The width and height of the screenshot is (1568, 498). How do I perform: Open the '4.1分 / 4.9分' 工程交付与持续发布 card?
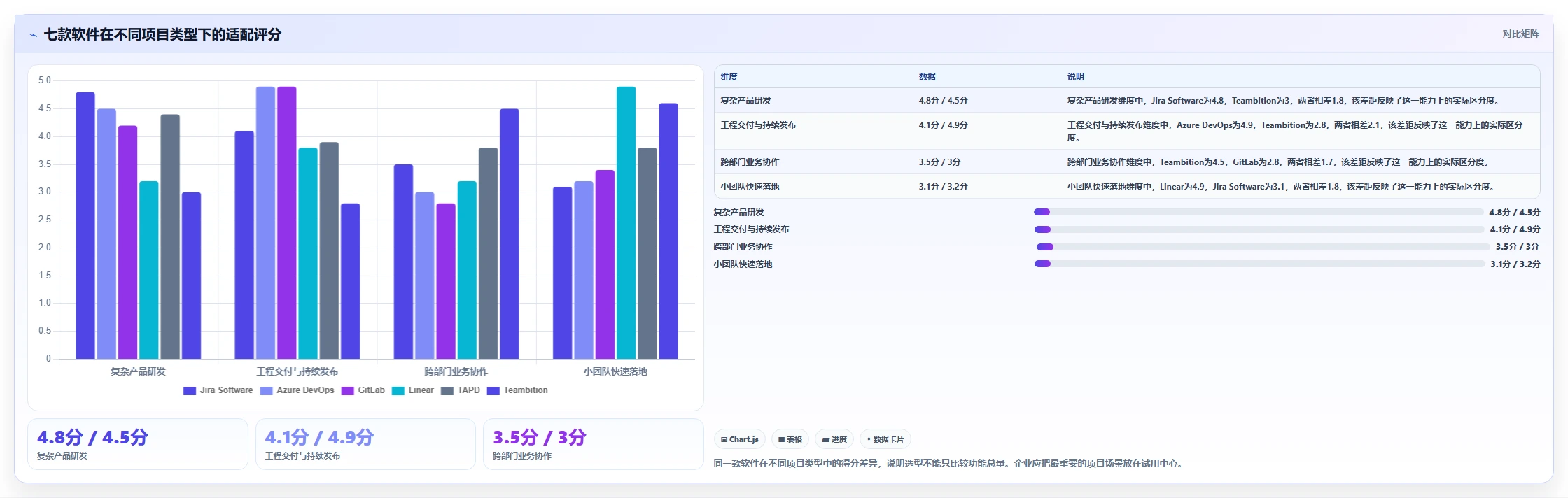coord(365,444)
